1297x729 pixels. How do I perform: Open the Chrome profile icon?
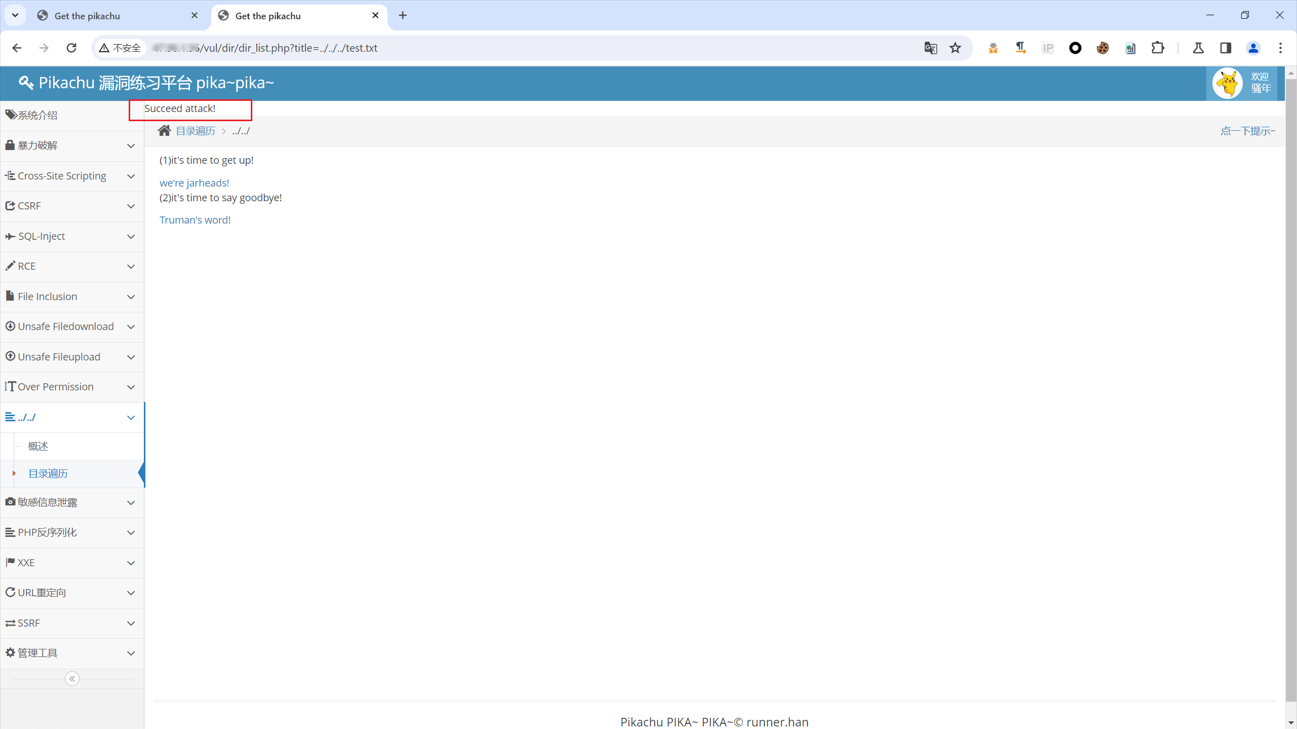(x=1253, y=48)
